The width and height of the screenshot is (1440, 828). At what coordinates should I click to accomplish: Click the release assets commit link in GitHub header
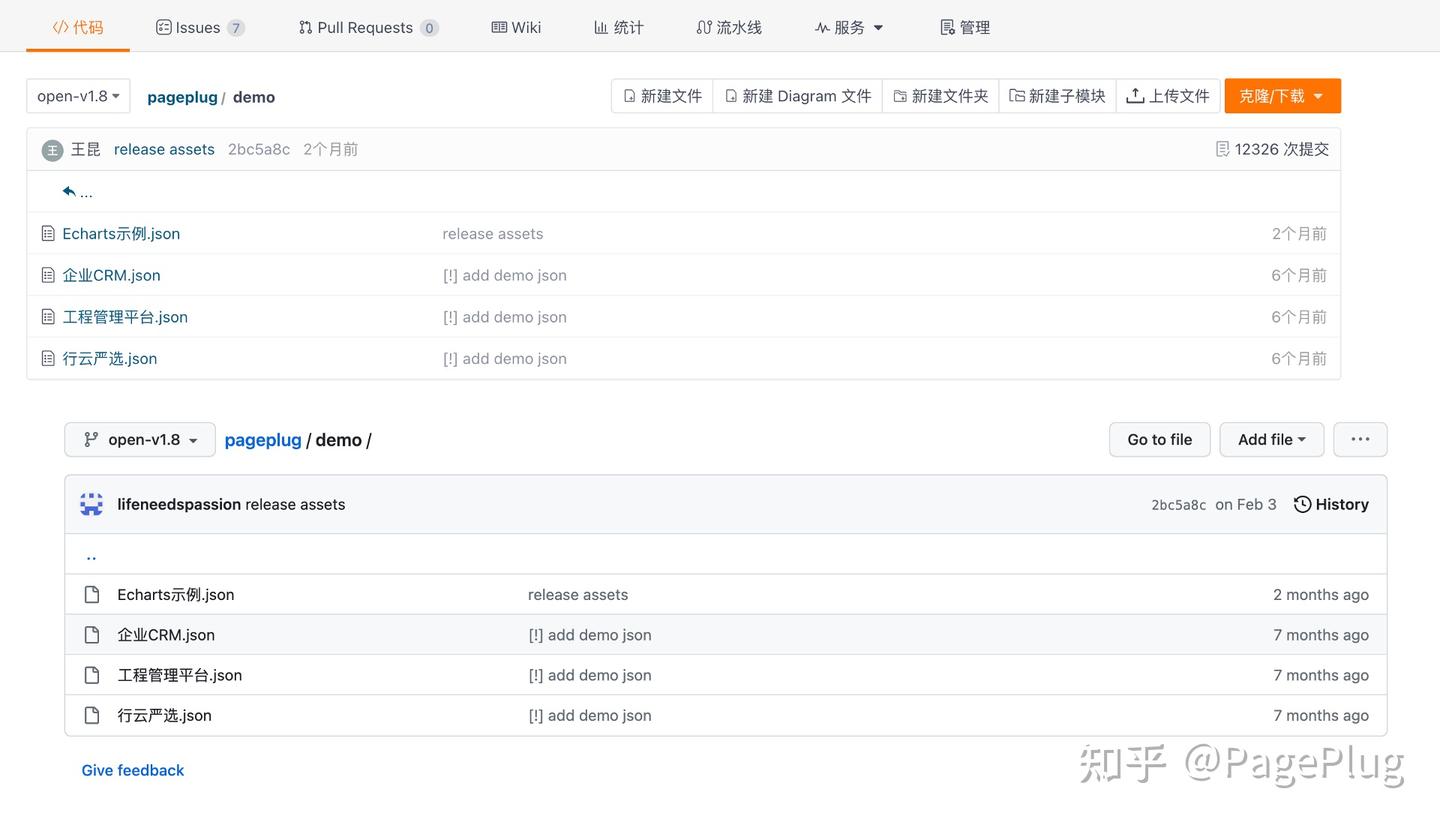(295, 504)
